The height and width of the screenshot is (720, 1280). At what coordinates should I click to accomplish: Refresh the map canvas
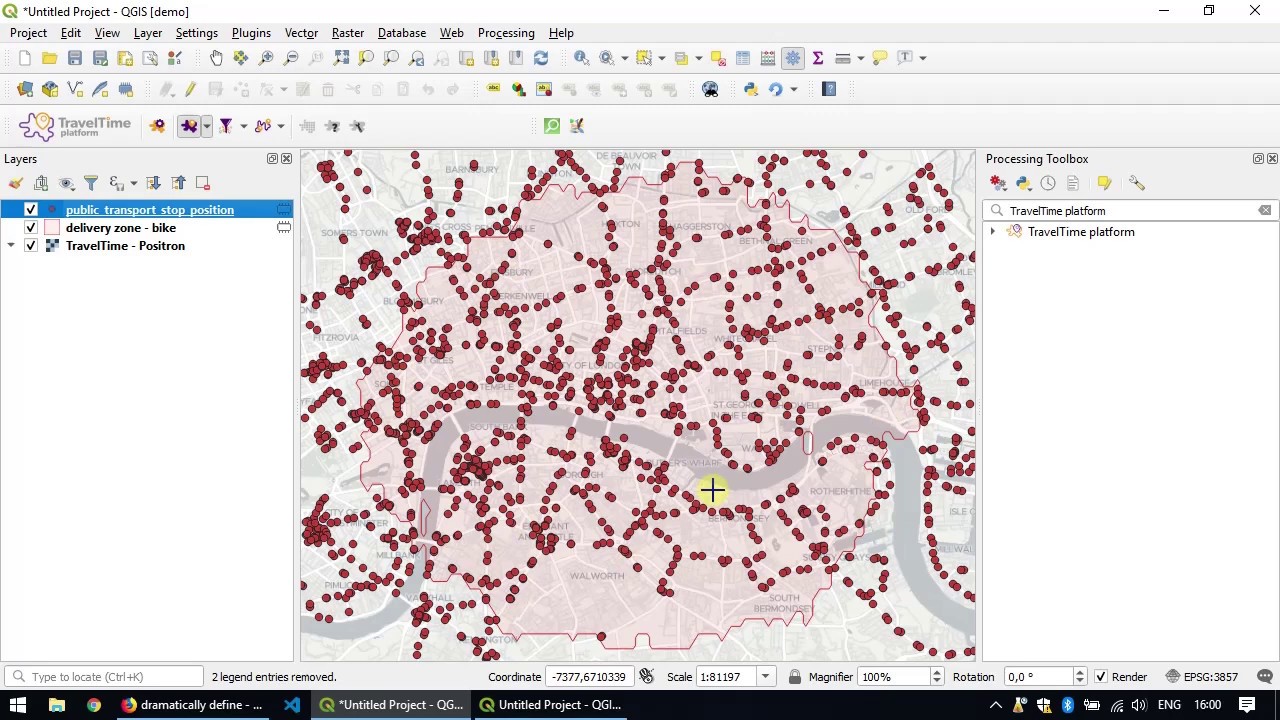[541, 58]
